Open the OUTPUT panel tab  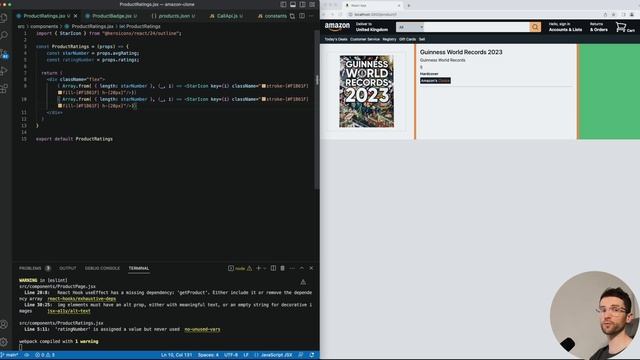pyautogui.click(x=68, y=268)
